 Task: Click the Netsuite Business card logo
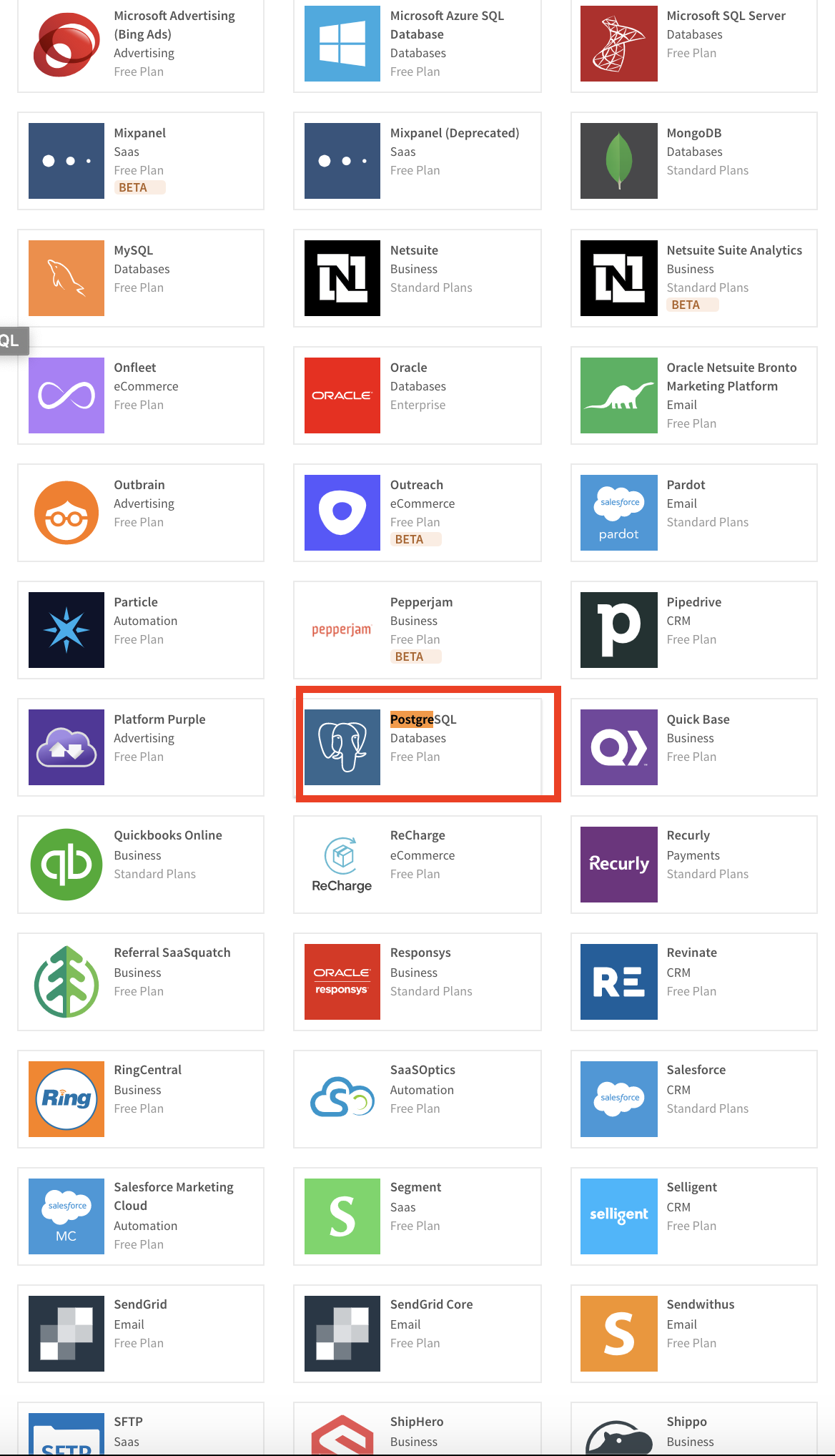(342, 278)
